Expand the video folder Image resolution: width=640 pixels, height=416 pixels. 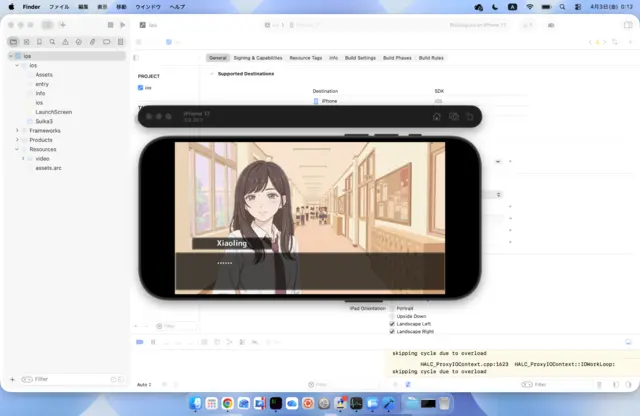23,158
